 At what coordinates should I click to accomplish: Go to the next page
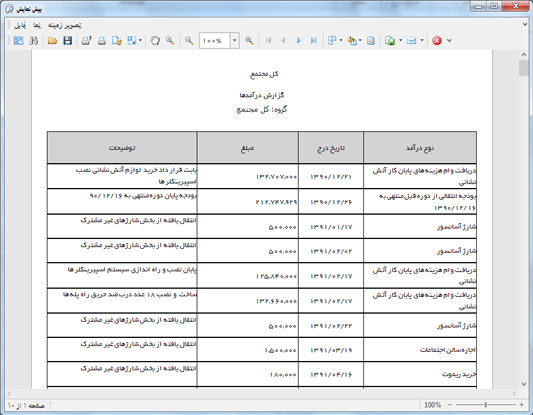(299, 41)
